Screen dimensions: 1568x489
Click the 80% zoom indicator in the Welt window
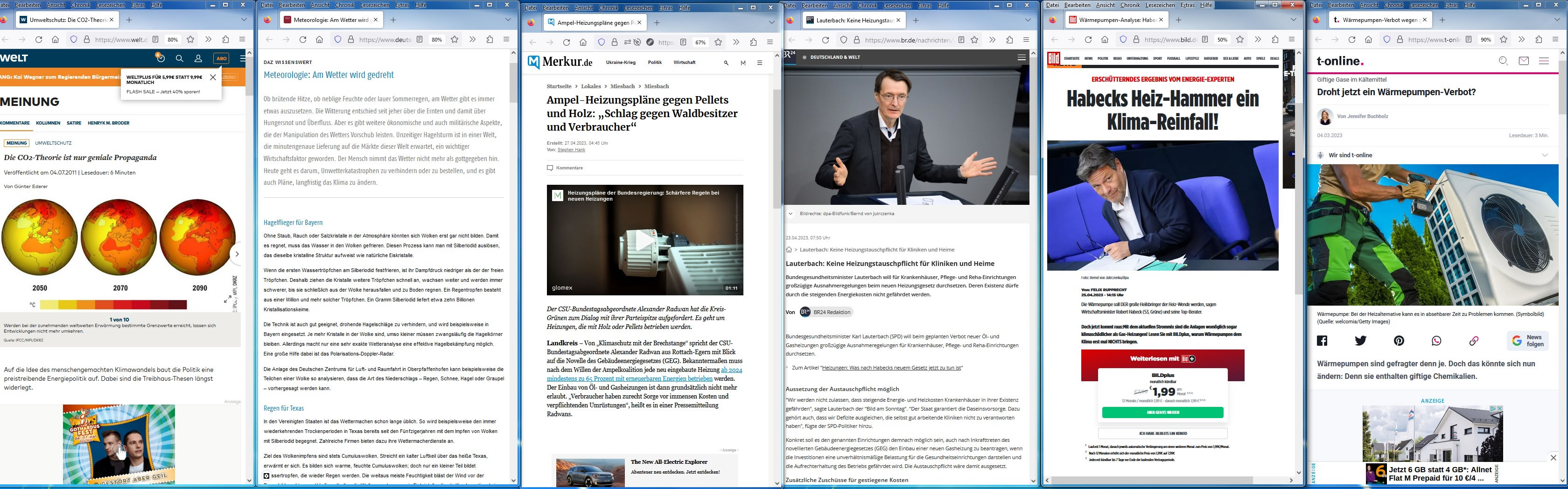(173, 40)
